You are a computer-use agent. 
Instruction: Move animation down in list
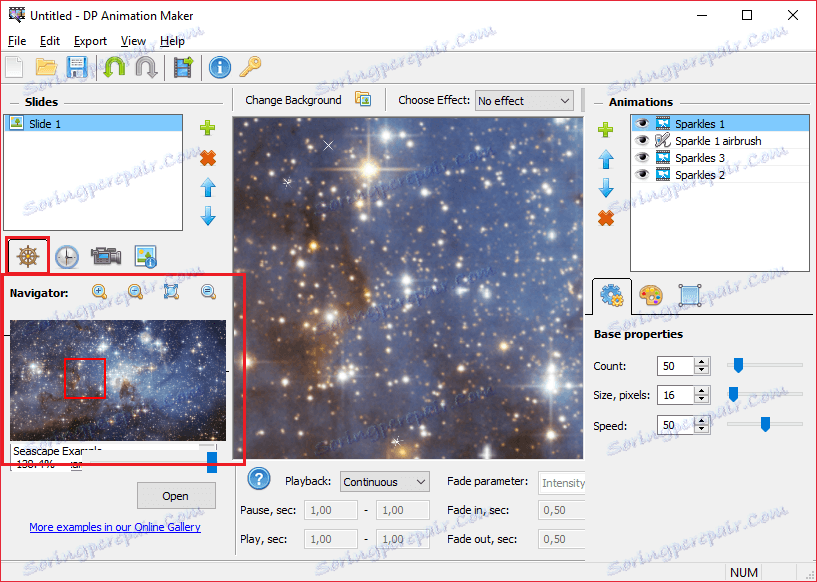(605, 188)
